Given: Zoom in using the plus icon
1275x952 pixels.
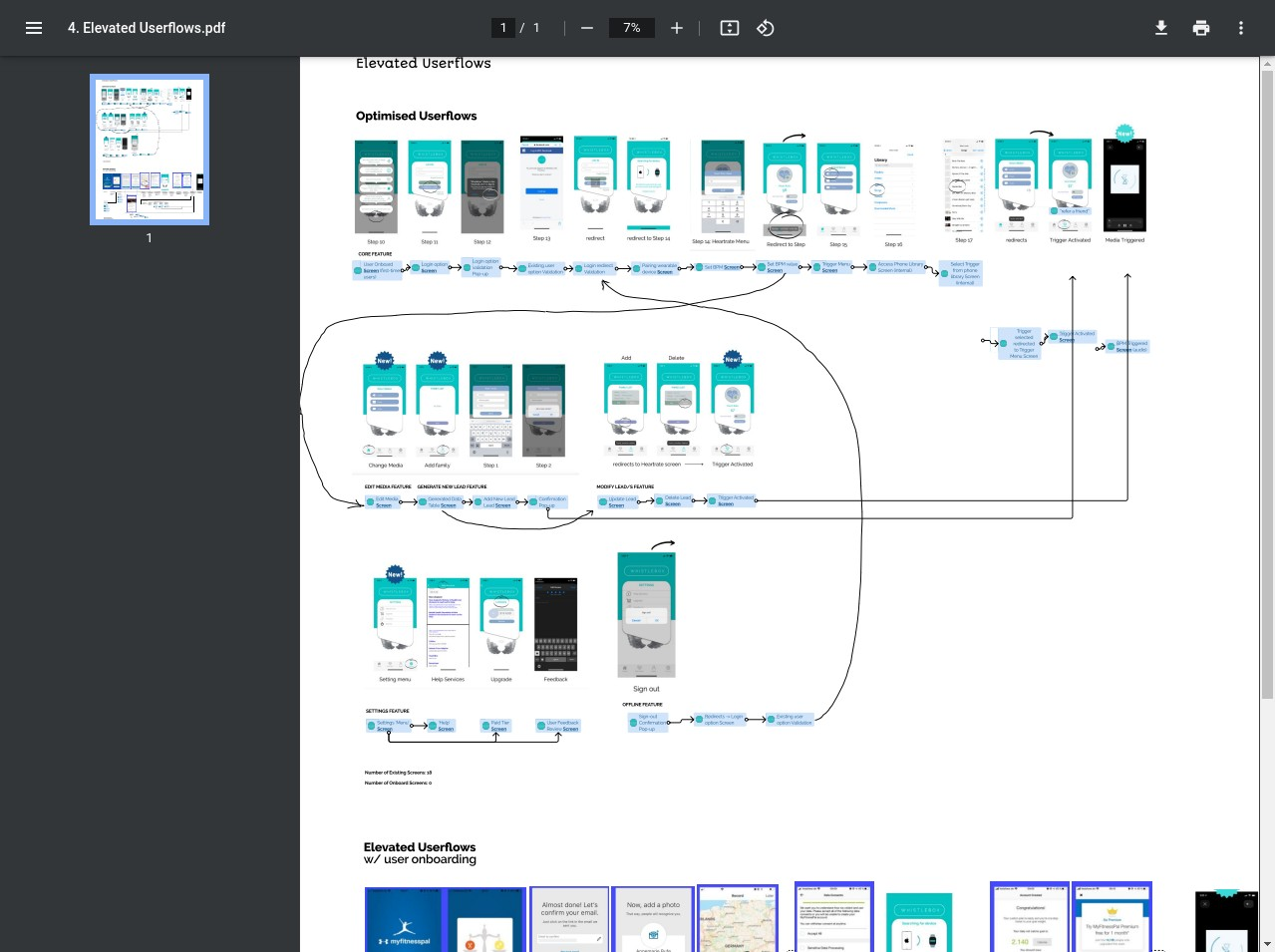Looking at the screenshot, I should pos(677,28).
